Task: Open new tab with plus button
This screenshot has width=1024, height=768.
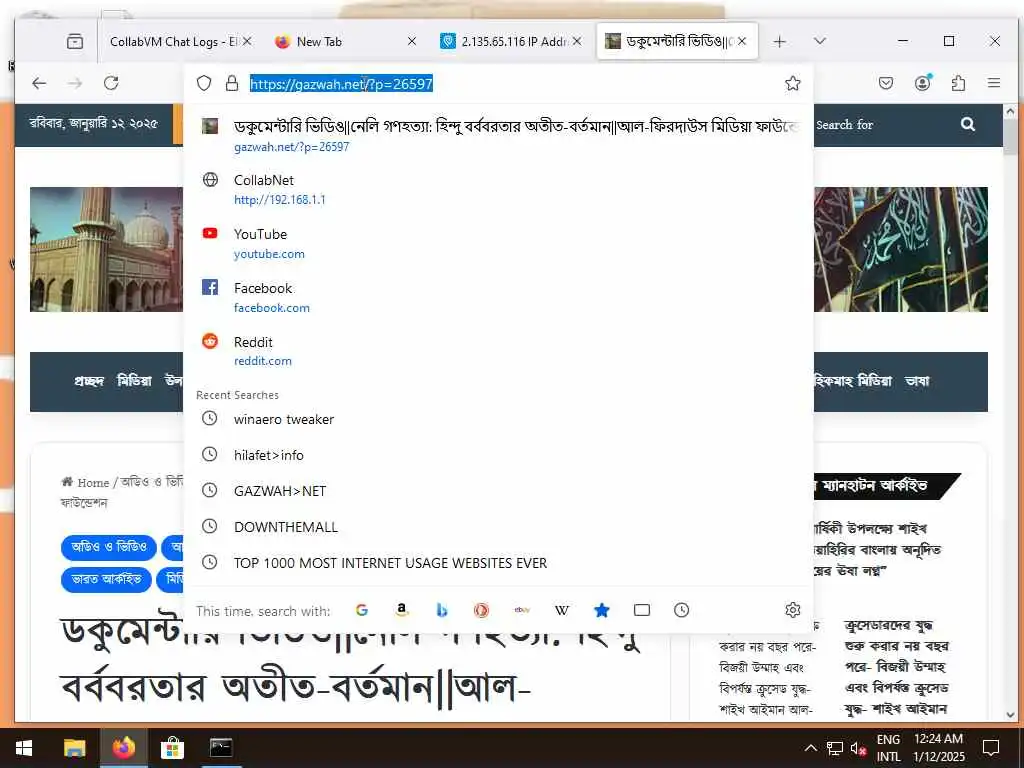Action: [x=779, y=41]
